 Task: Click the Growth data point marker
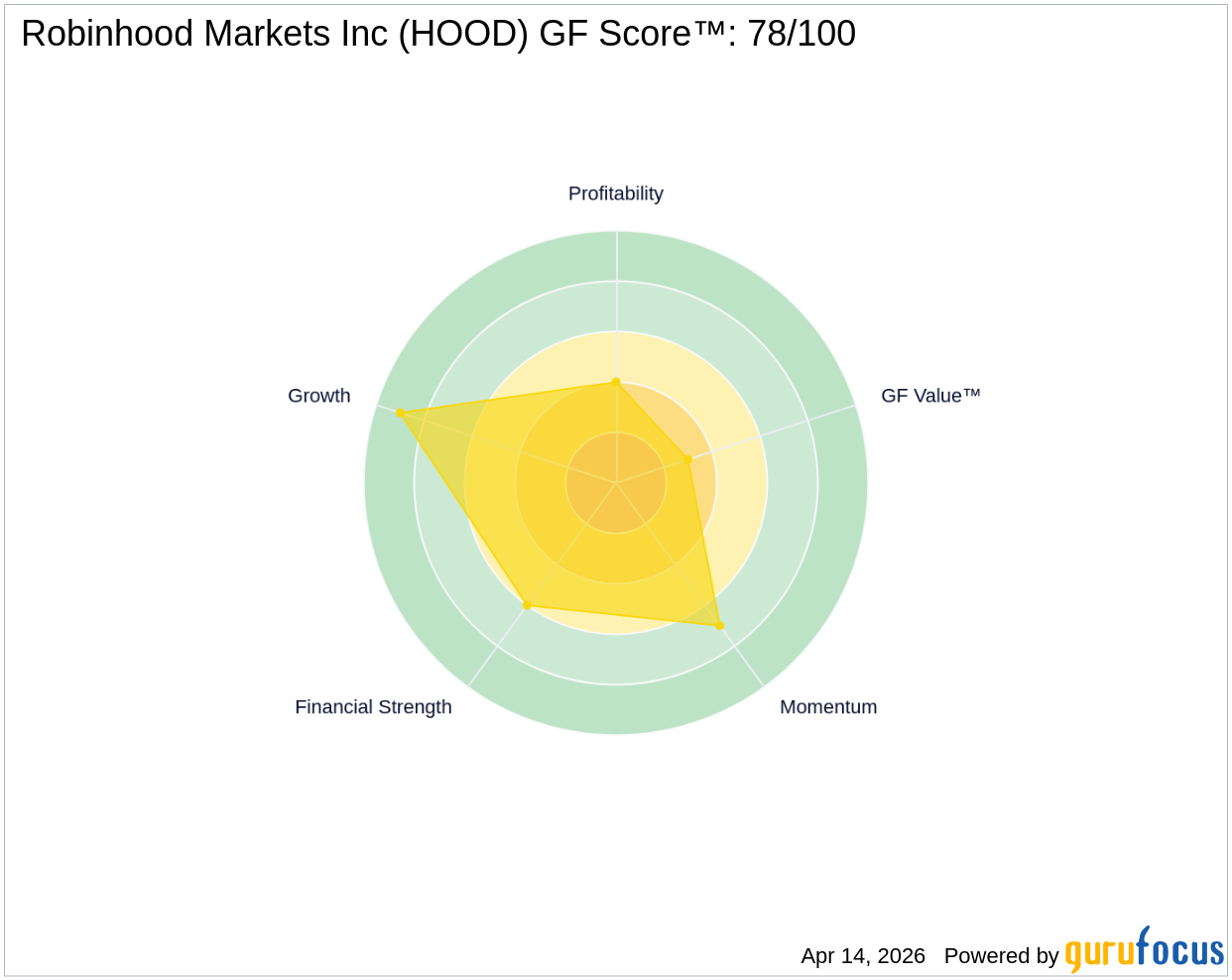pos(401,413)
